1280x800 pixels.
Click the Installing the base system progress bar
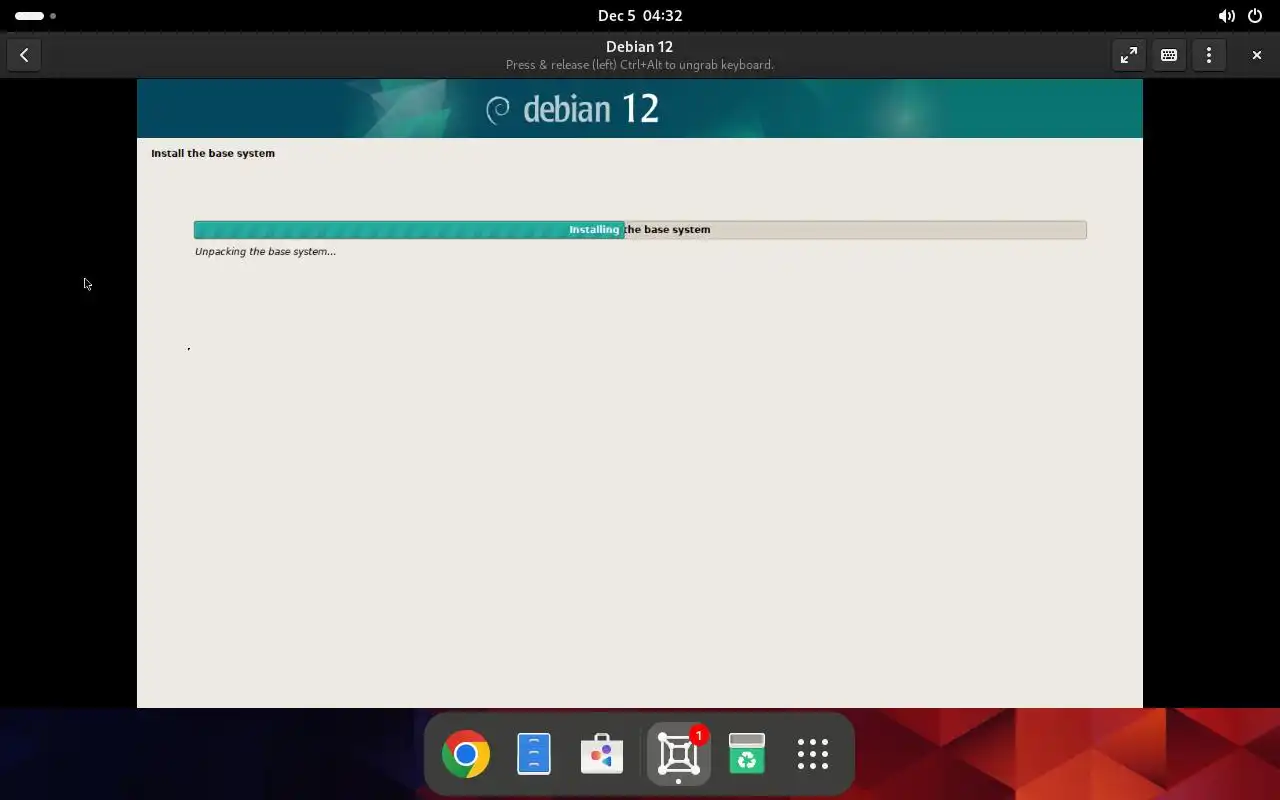pos(640,230)
